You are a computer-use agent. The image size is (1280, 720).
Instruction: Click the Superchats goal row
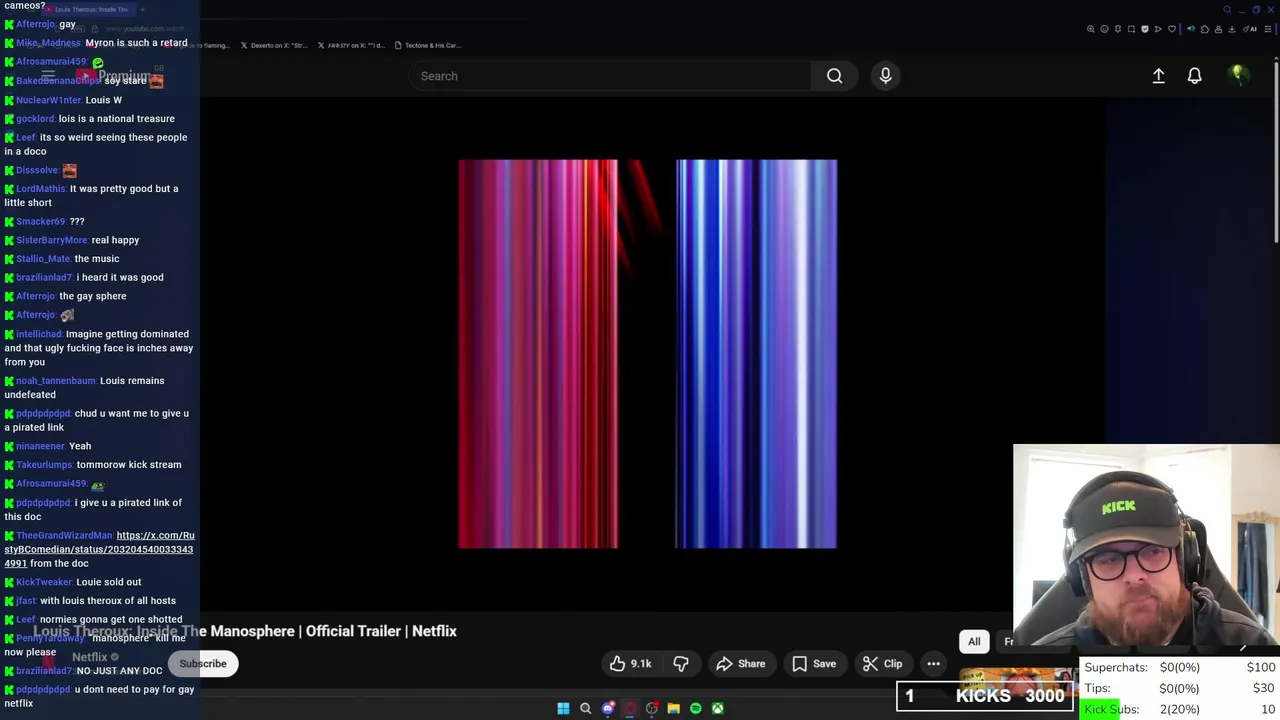tap(1181, 667)
